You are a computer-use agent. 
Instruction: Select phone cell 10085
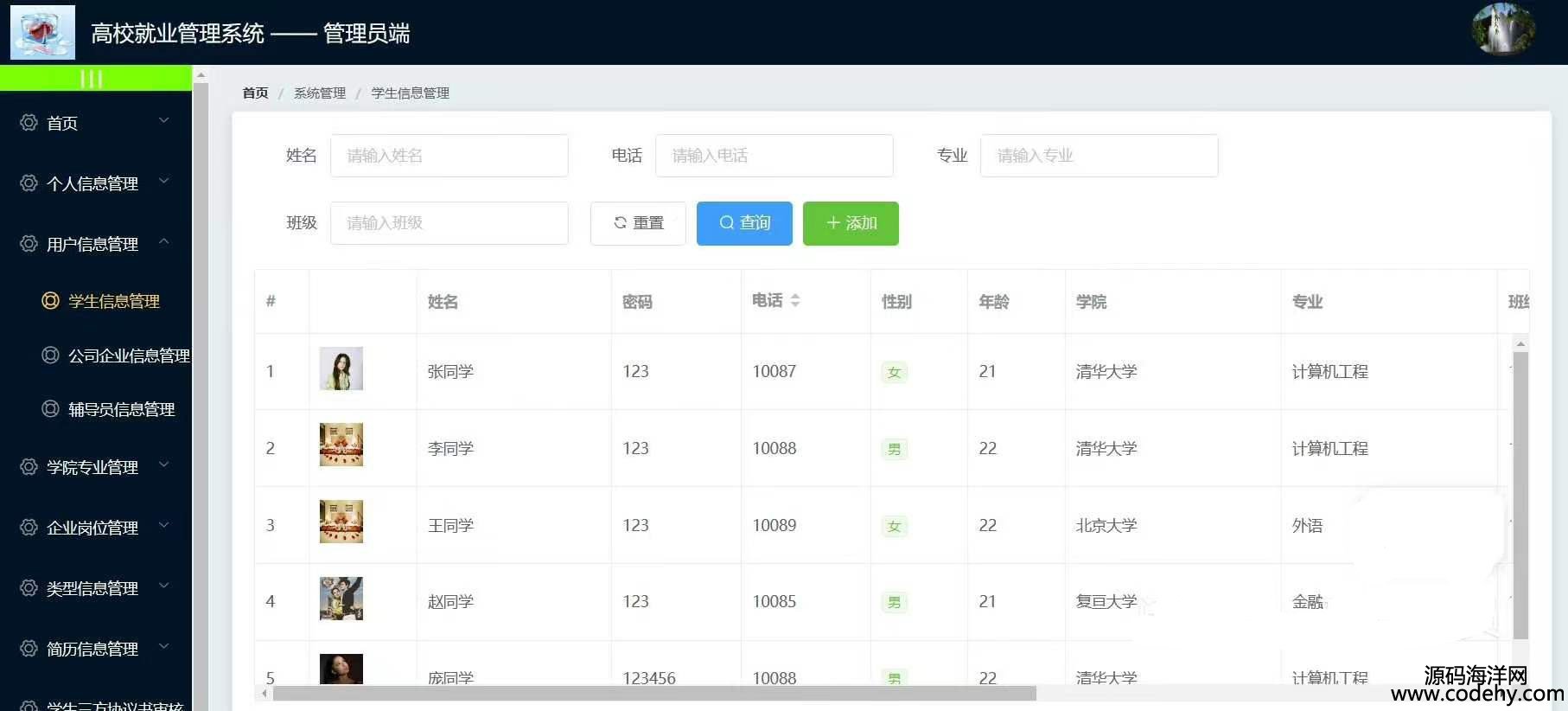[774, 601]
